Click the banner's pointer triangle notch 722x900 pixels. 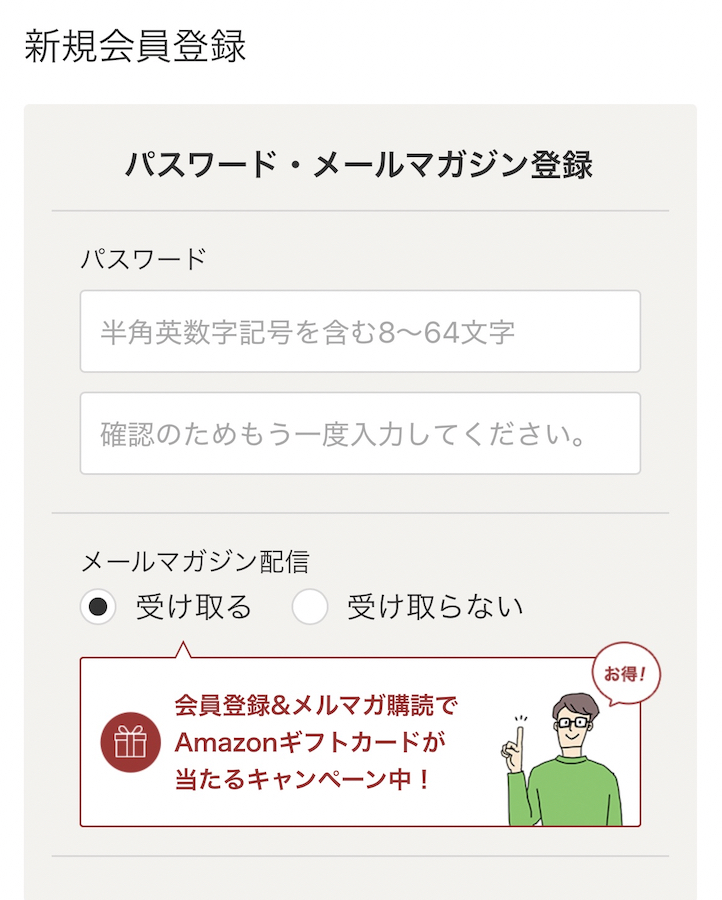click(x=182, y=651)
